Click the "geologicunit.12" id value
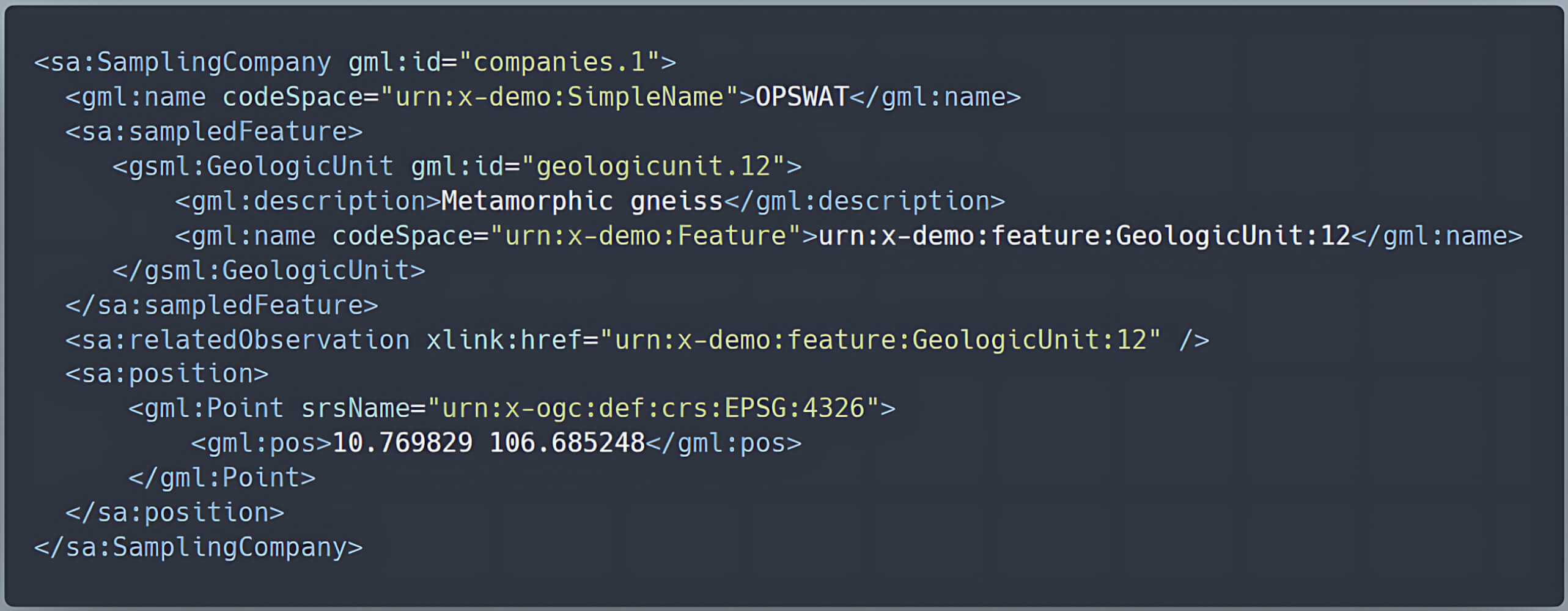 pyautogui.click(x=653, y=166)
